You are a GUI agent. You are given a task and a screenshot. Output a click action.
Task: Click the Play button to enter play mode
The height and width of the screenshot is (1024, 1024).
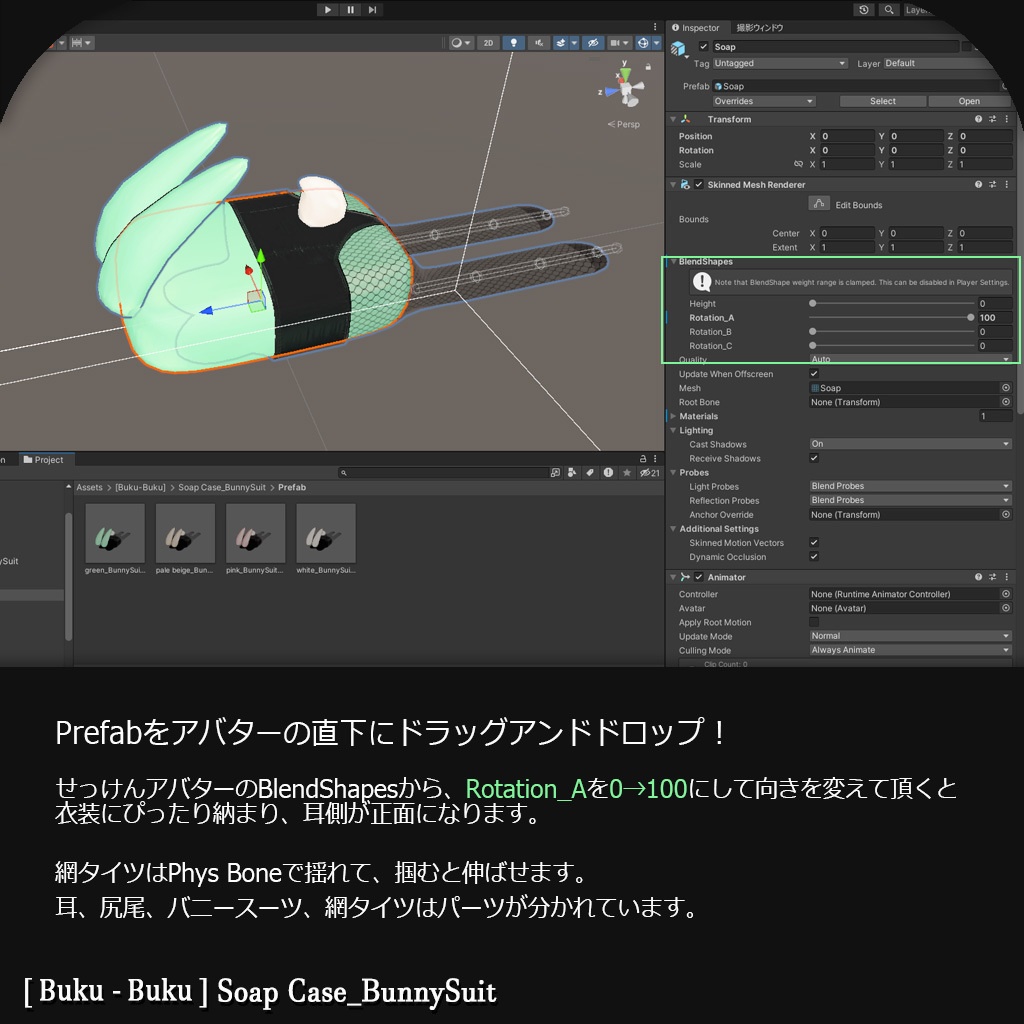tap(328, 10)
